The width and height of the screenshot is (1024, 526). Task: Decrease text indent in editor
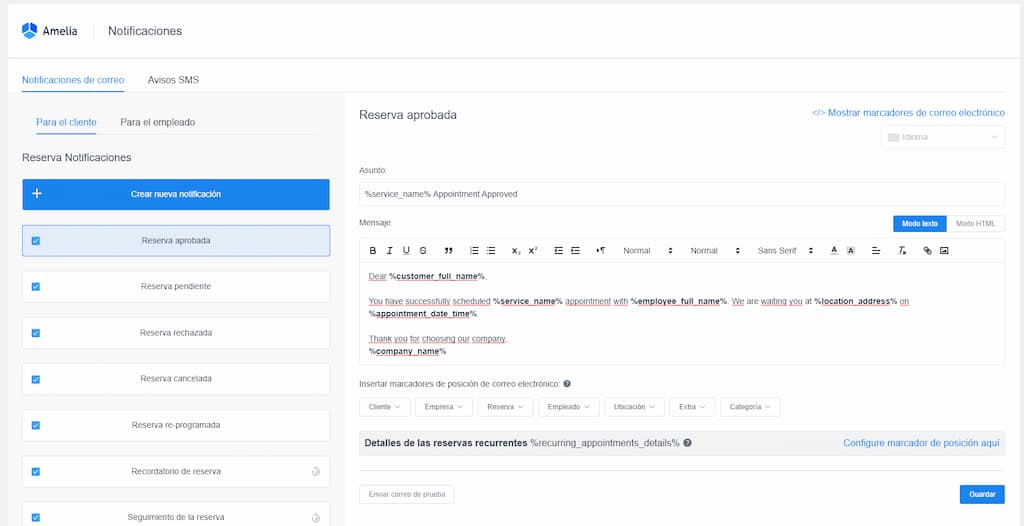click(558, 250)
